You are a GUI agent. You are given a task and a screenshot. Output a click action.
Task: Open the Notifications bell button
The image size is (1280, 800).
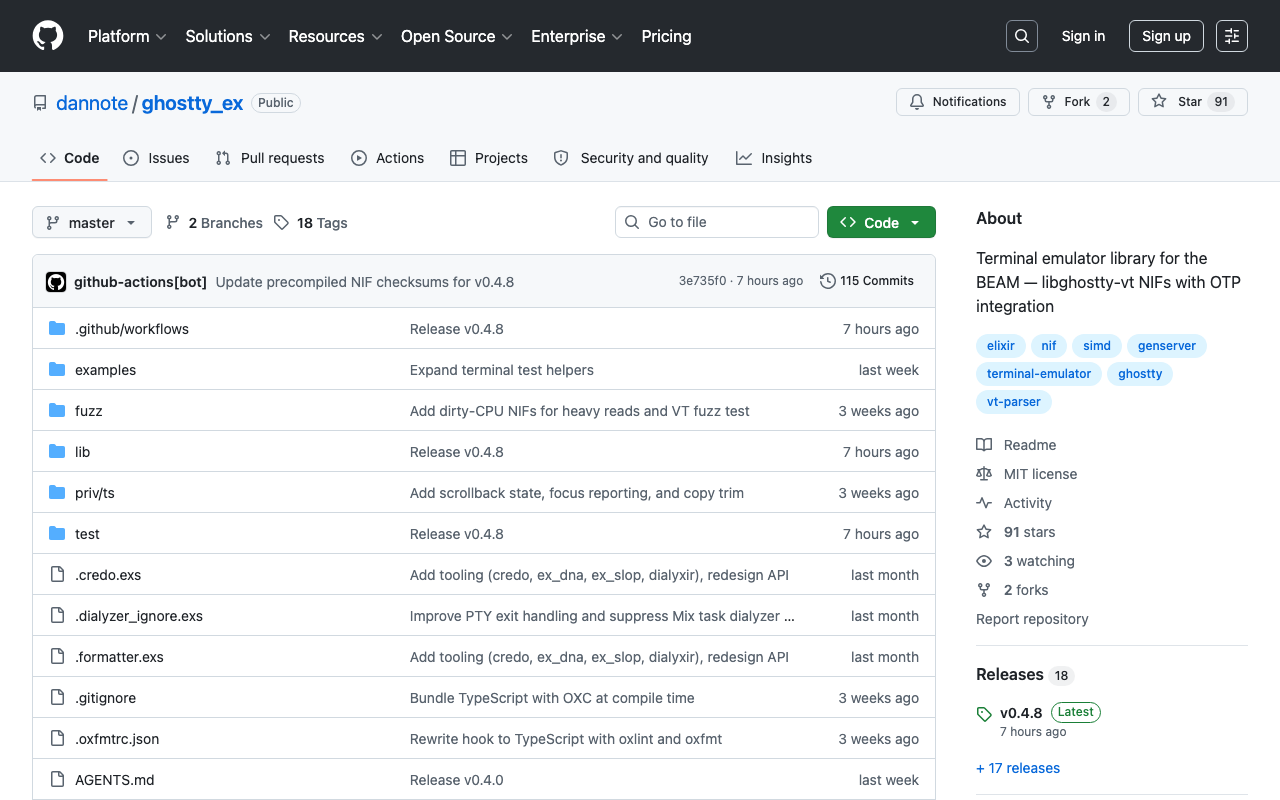tap(958, 102)
